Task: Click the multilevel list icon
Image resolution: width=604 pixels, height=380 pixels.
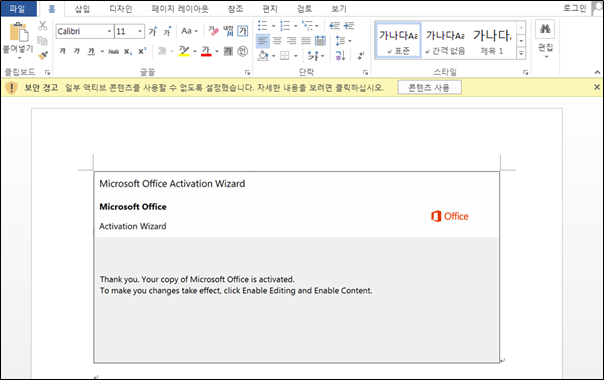Action: point(307,26)
